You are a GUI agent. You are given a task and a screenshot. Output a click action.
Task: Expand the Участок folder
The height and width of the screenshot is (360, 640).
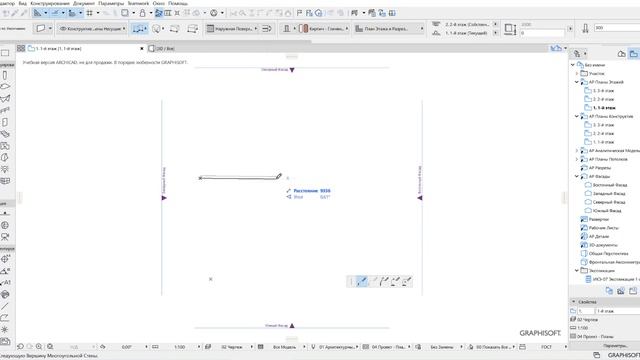click(x=577, y=73)
